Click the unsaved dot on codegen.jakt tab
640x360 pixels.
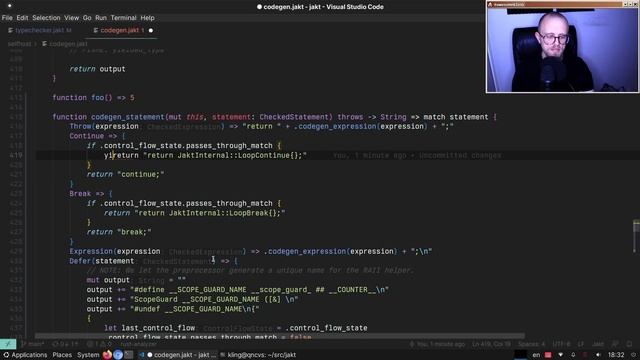click(151, 30)
